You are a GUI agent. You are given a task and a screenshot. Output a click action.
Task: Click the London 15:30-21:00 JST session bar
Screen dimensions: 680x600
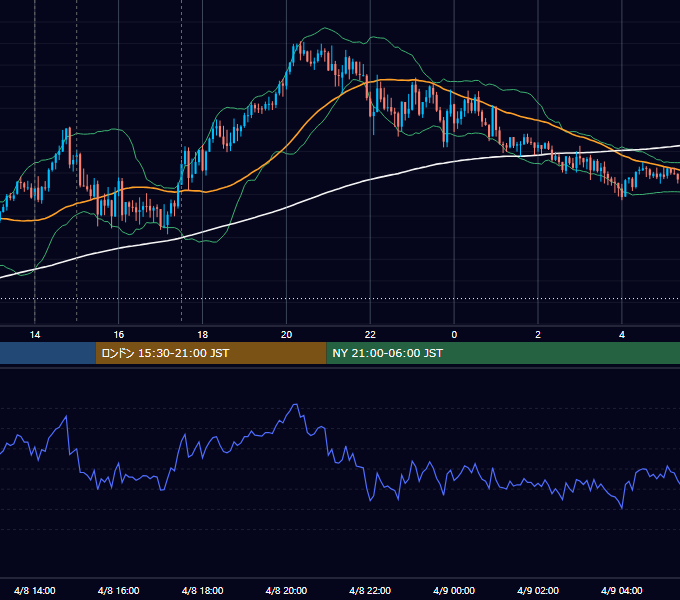[211, 353]
